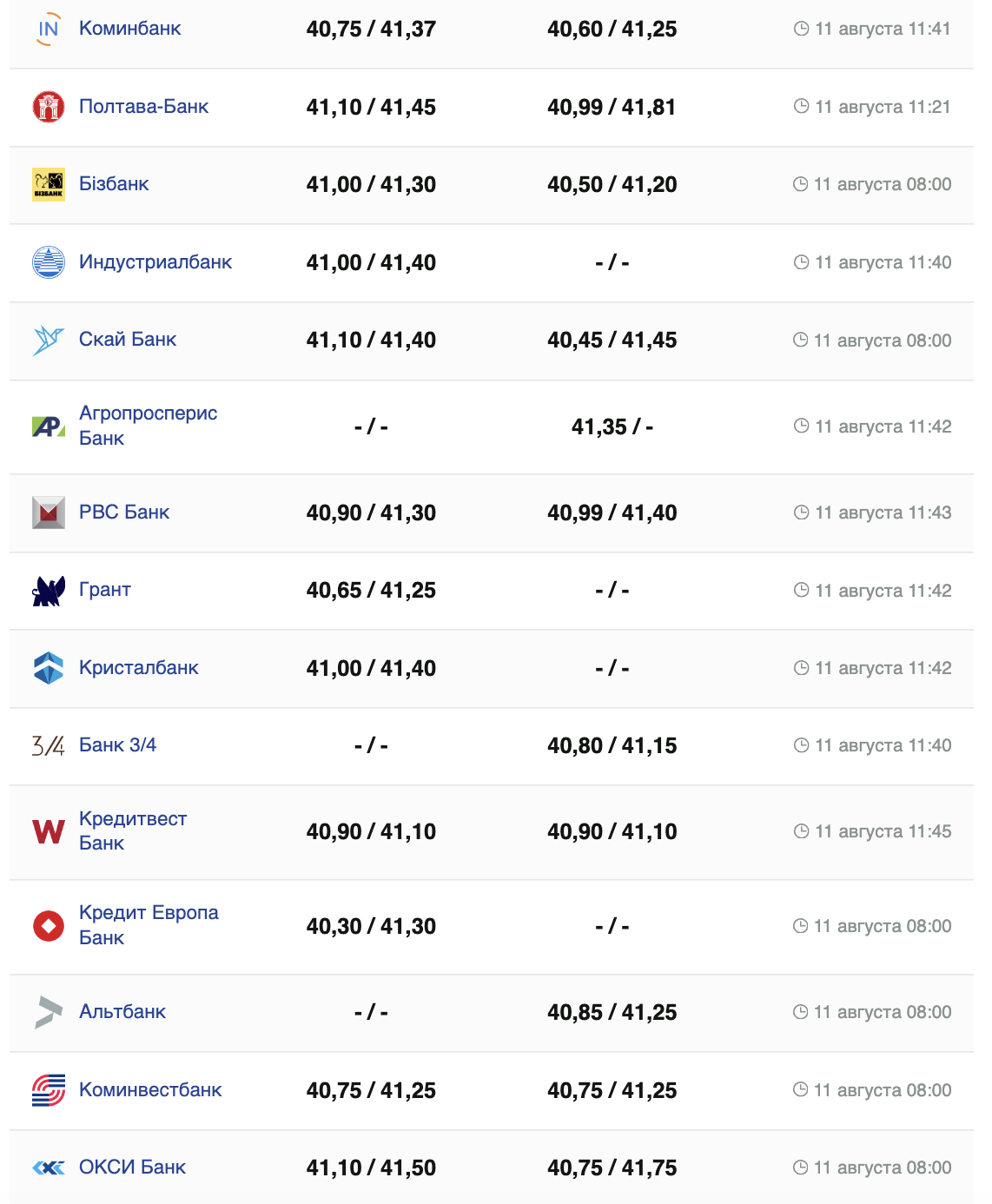Open the ОКСИ Банк link
The height and width of the screenshot is (1204, 992).
click(132, 1168)
